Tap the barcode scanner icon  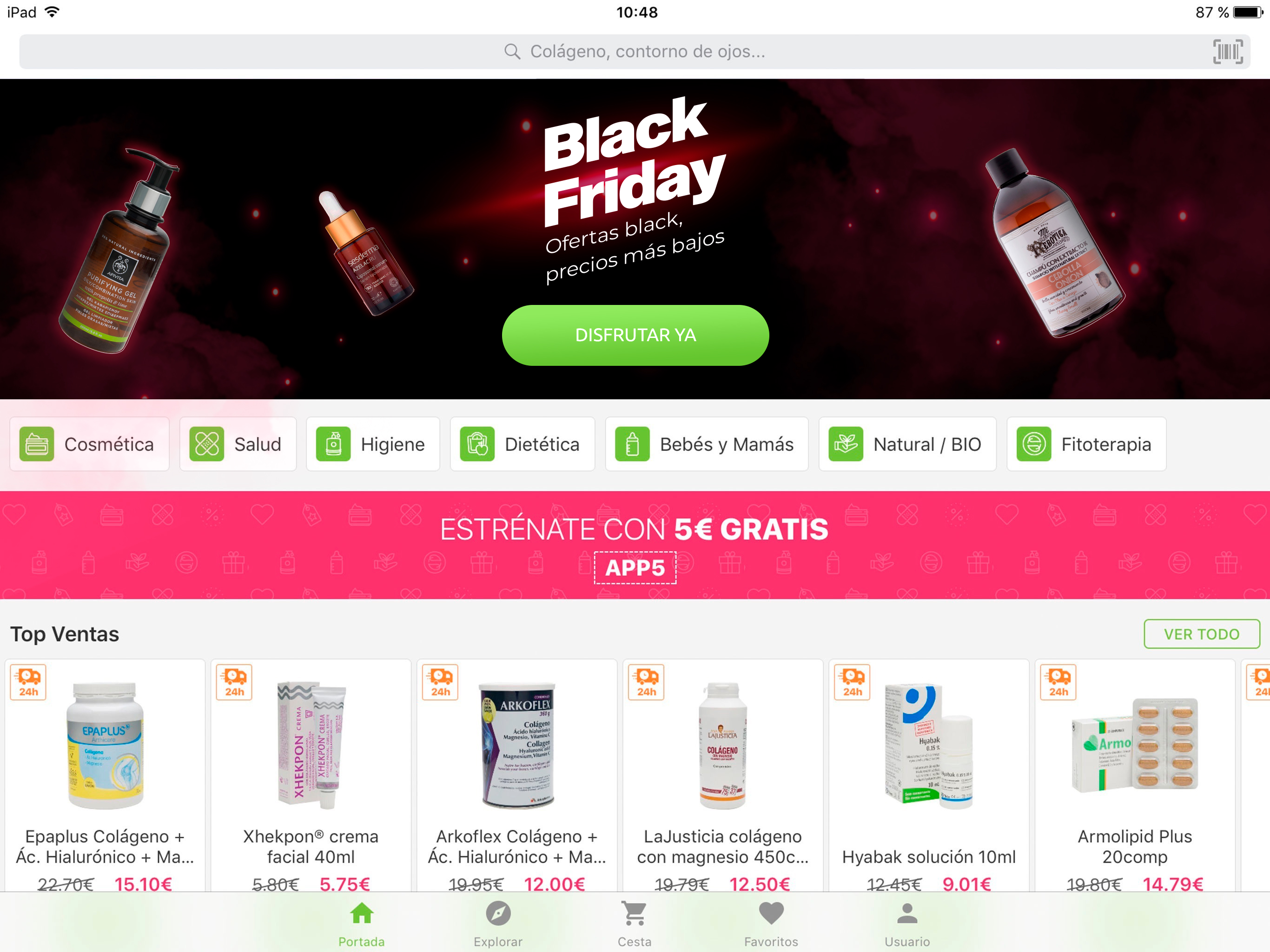[1228, 52]
